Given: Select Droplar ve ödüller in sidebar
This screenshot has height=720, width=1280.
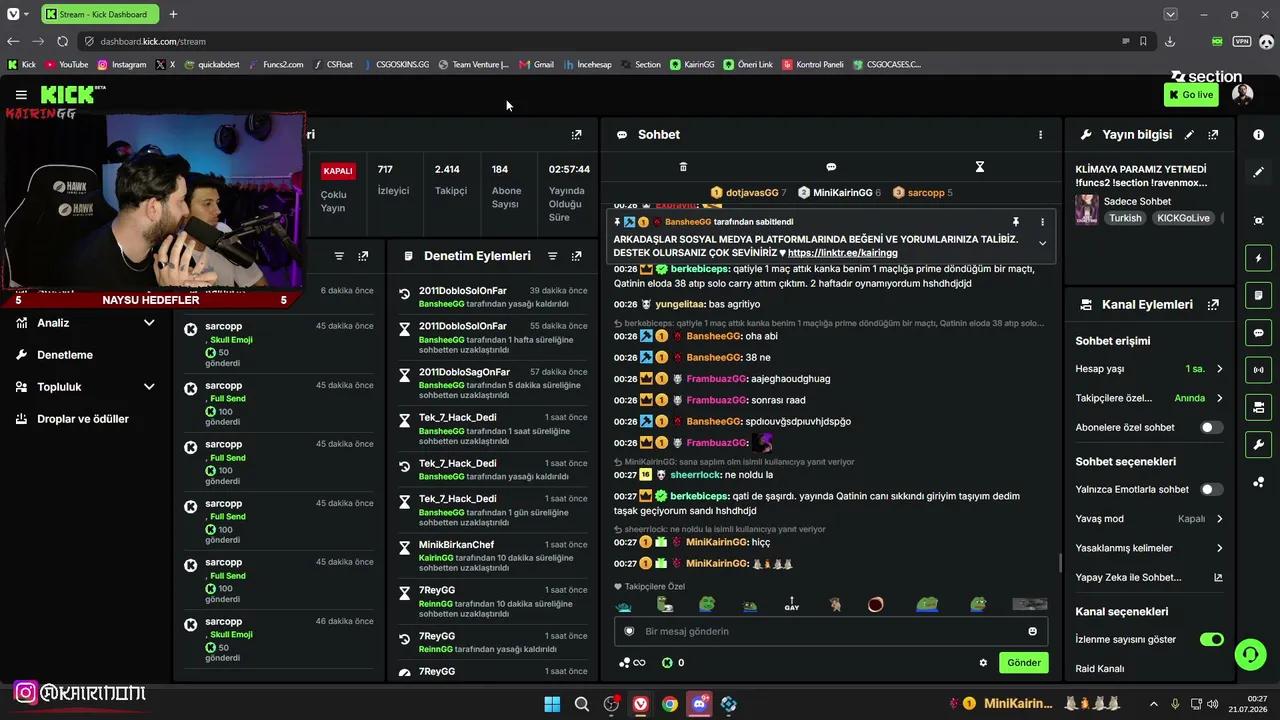Looking at the screenshot, I should pos(83,419).
